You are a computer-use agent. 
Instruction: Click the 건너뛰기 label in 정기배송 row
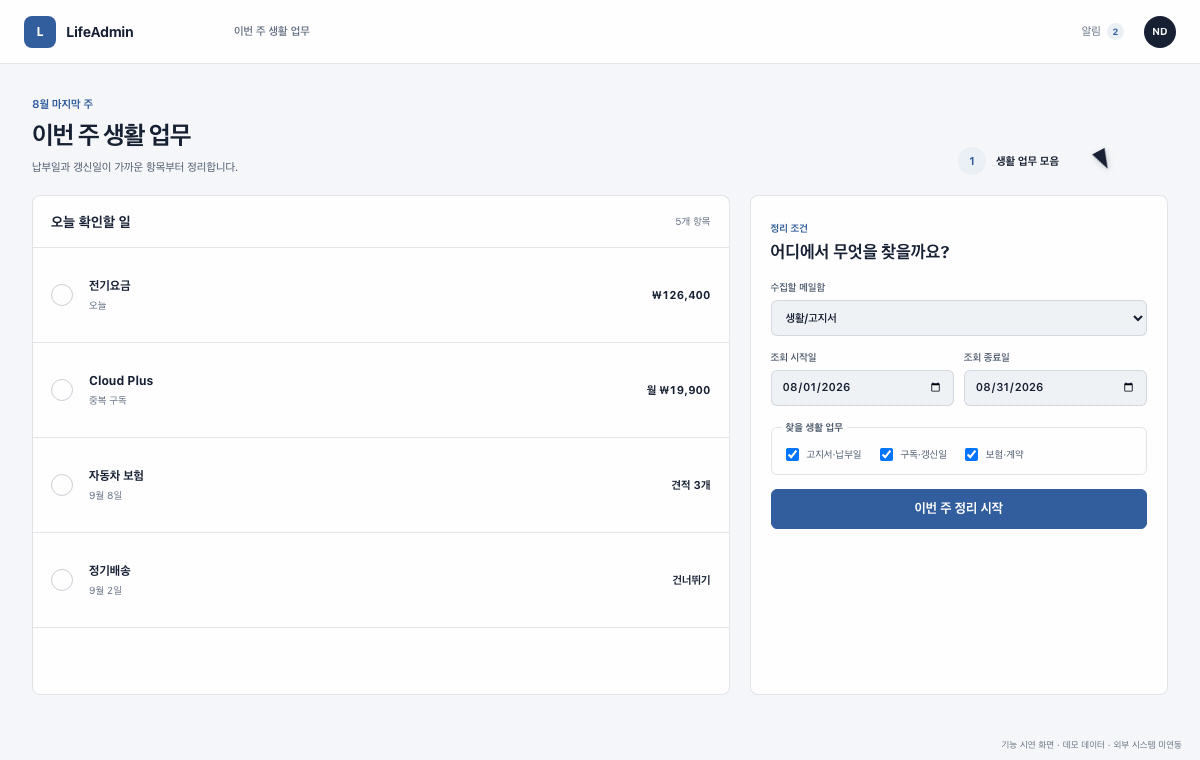691,580
